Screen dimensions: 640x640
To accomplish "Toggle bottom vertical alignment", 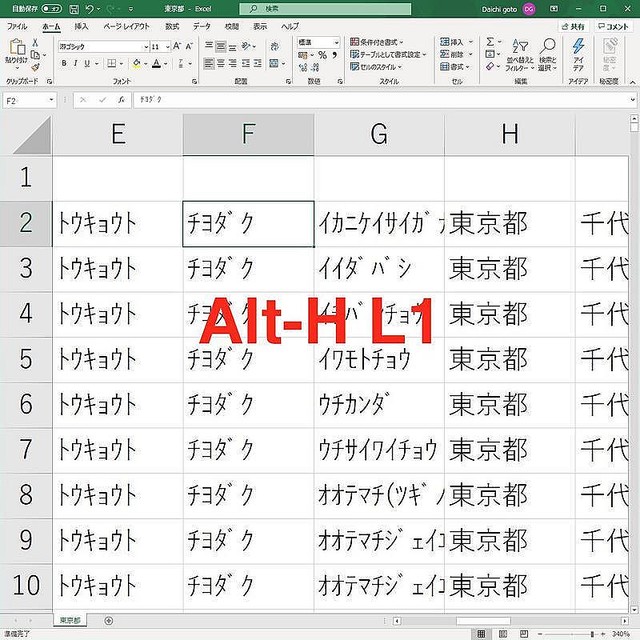I will point(232,46).
